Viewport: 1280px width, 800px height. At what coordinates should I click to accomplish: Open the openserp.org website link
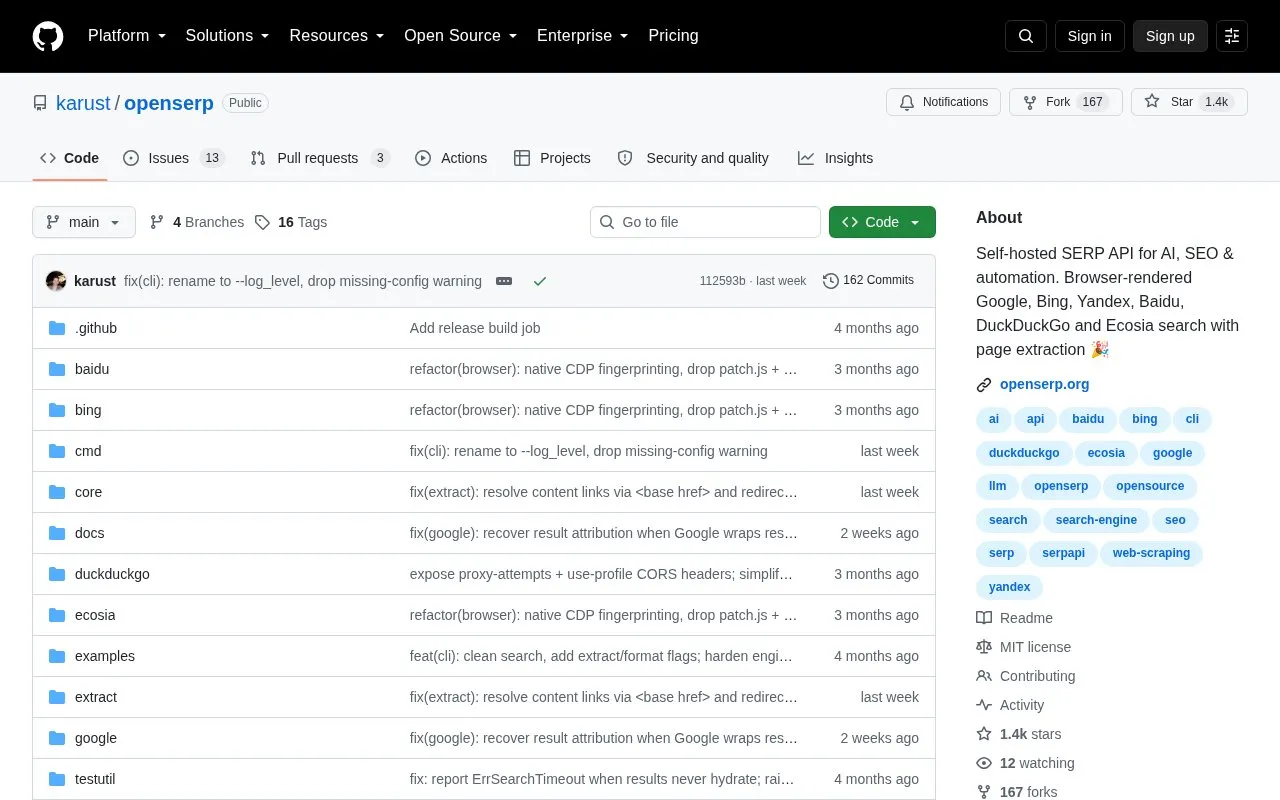(1044, 384)
